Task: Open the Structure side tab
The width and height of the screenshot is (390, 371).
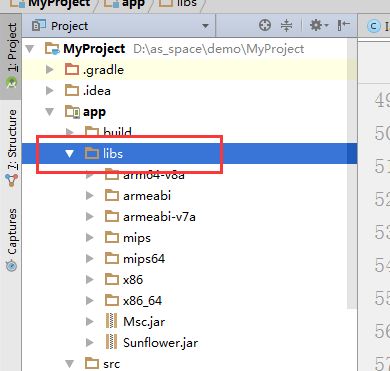Action: (x=12, y=147)
